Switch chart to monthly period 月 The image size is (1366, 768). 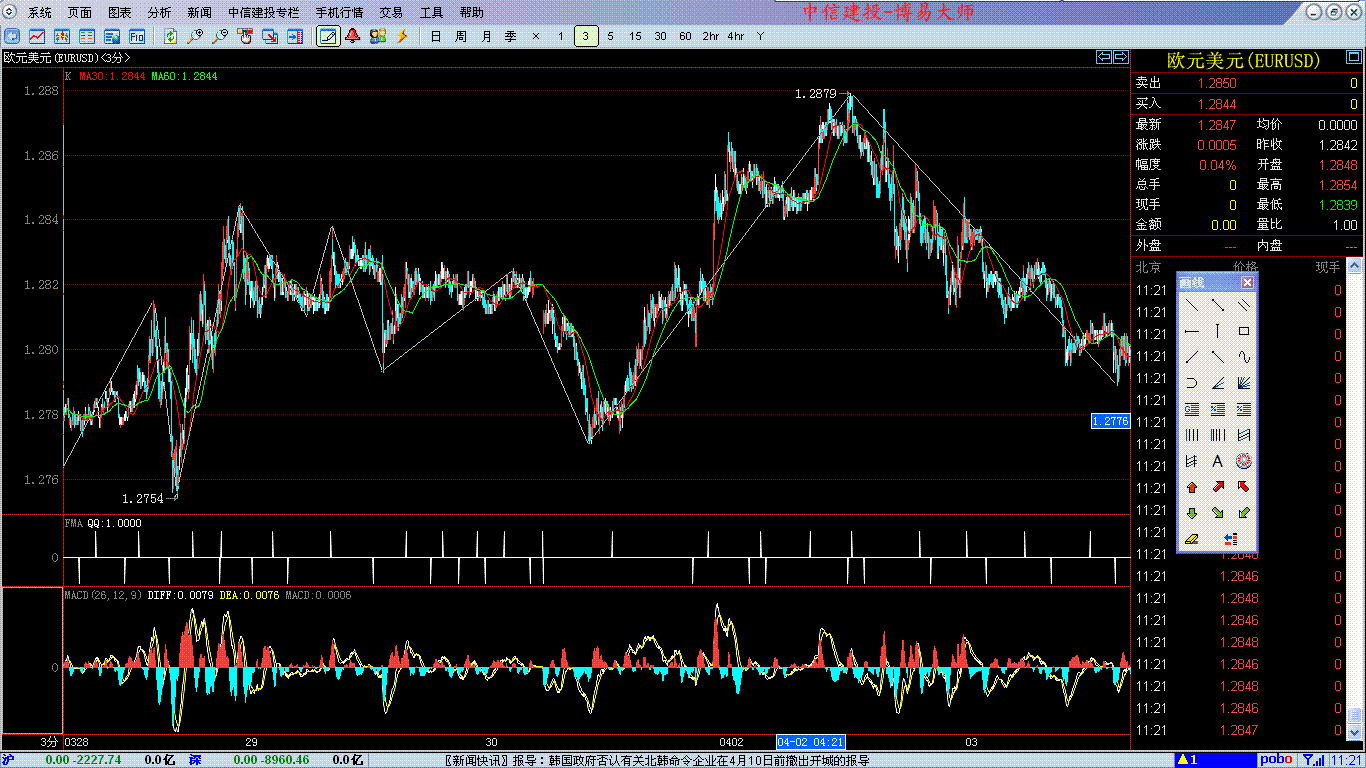coord(486,36)
